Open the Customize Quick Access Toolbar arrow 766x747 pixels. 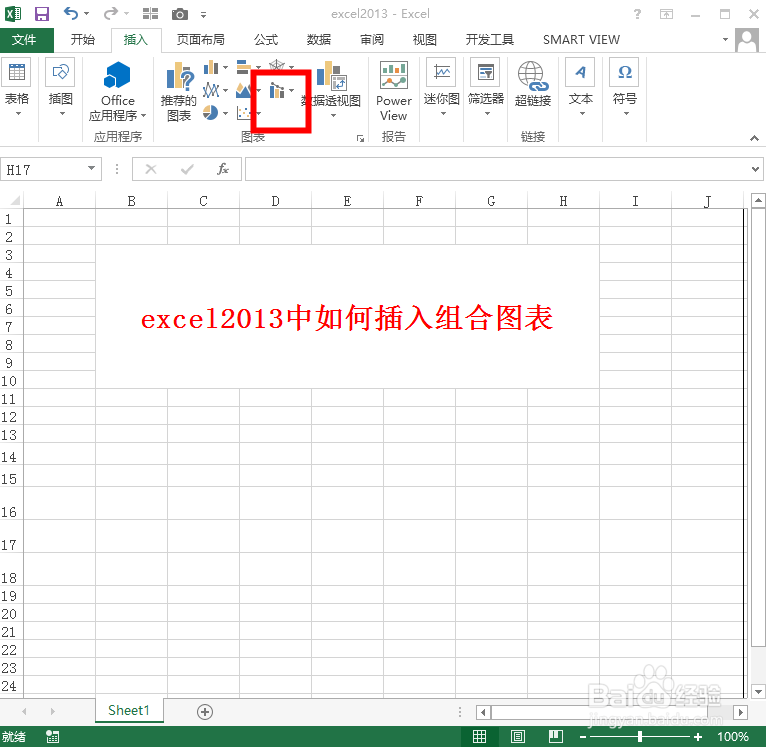(x=203, y=15)
